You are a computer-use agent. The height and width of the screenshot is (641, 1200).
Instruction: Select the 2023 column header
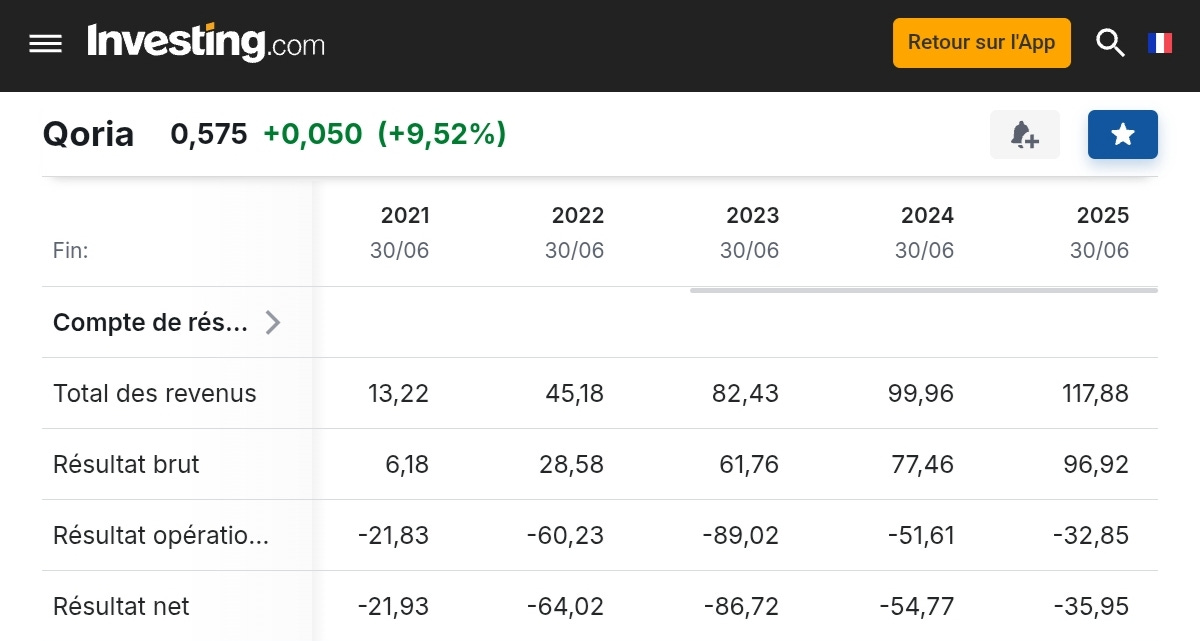pyautogui.click(x=753, y=215)
